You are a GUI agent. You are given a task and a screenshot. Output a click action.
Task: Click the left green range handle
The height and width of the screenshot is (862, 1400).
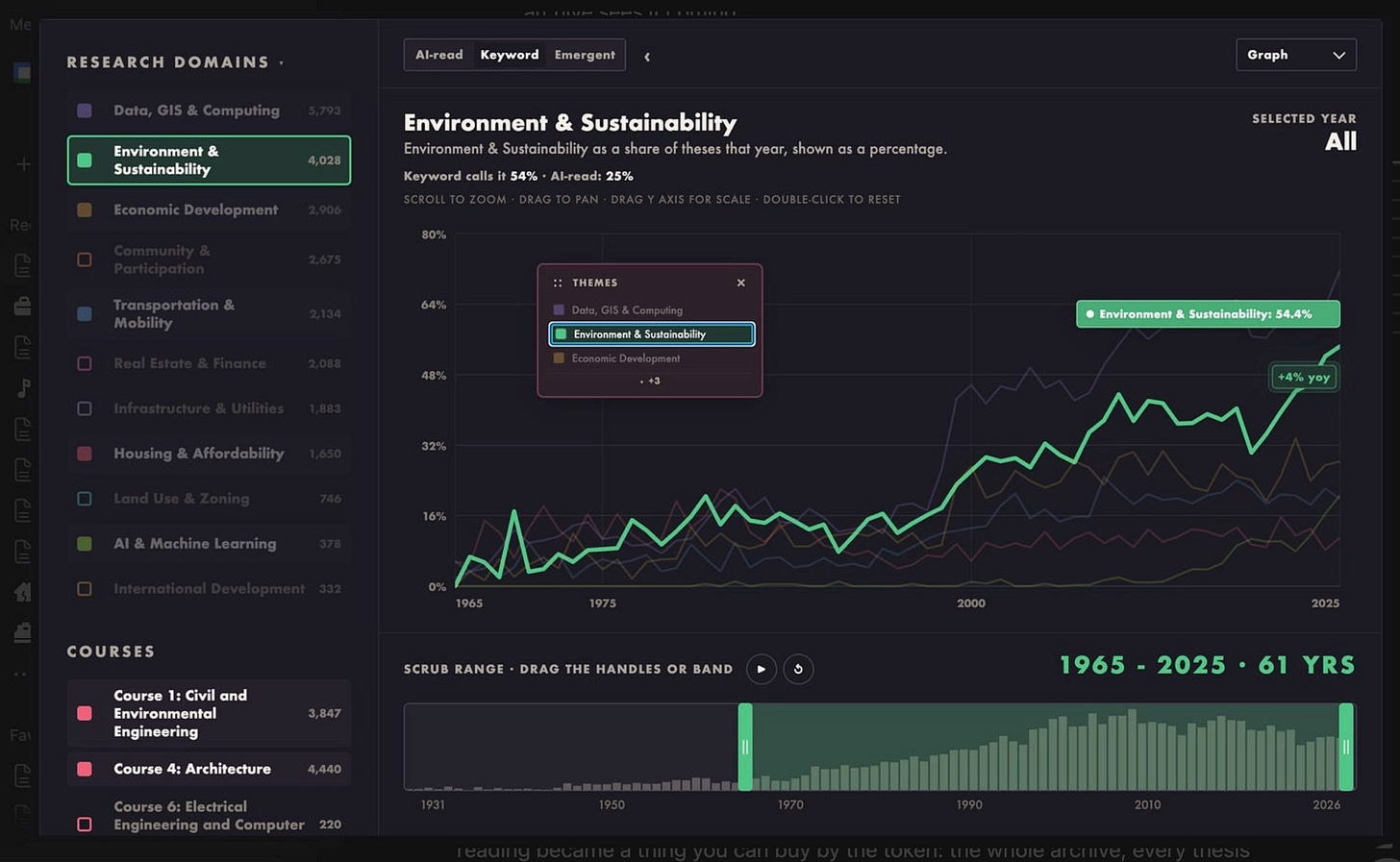pos(745,747)
